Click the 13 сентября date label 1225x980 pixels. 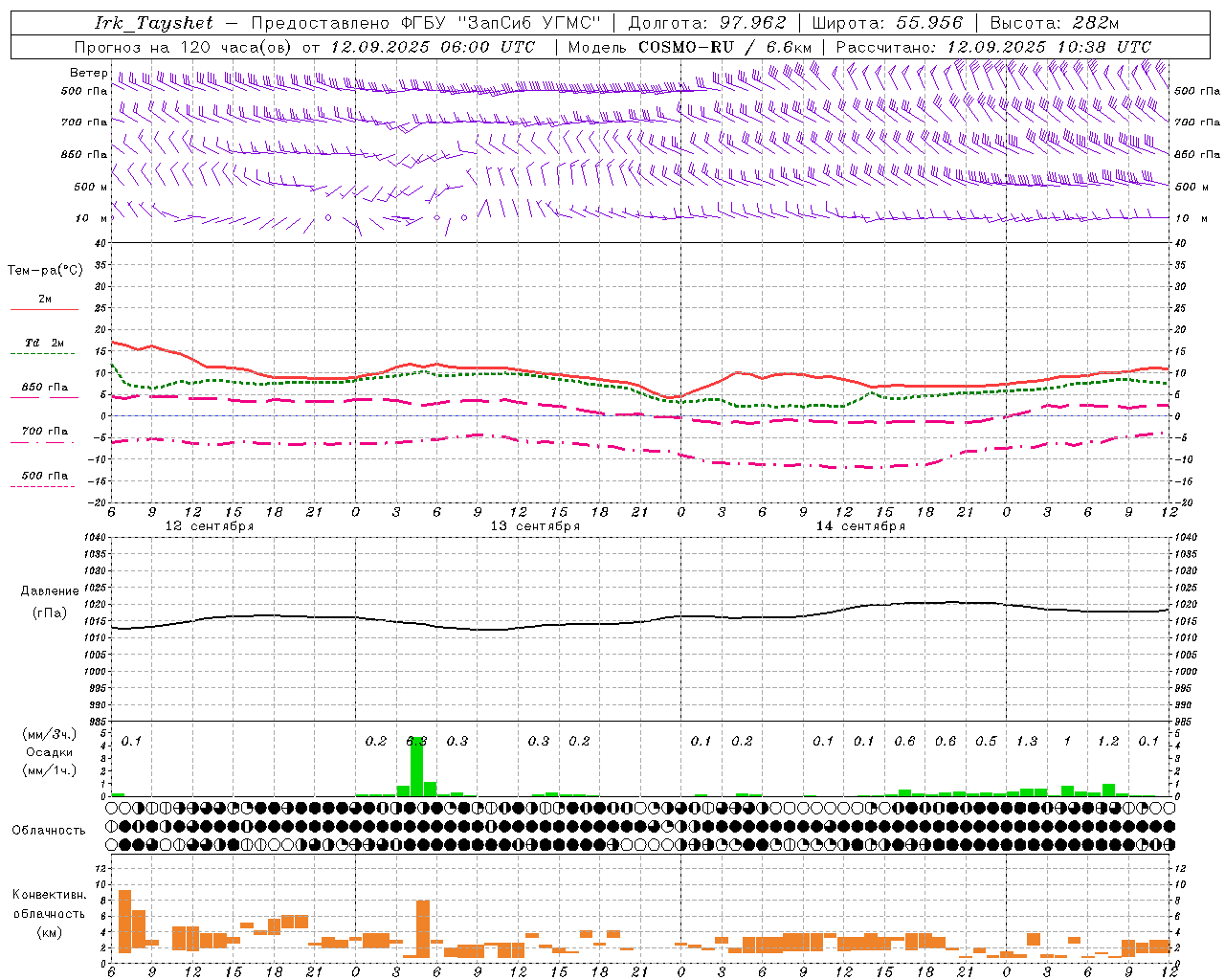tap(535, 526)
